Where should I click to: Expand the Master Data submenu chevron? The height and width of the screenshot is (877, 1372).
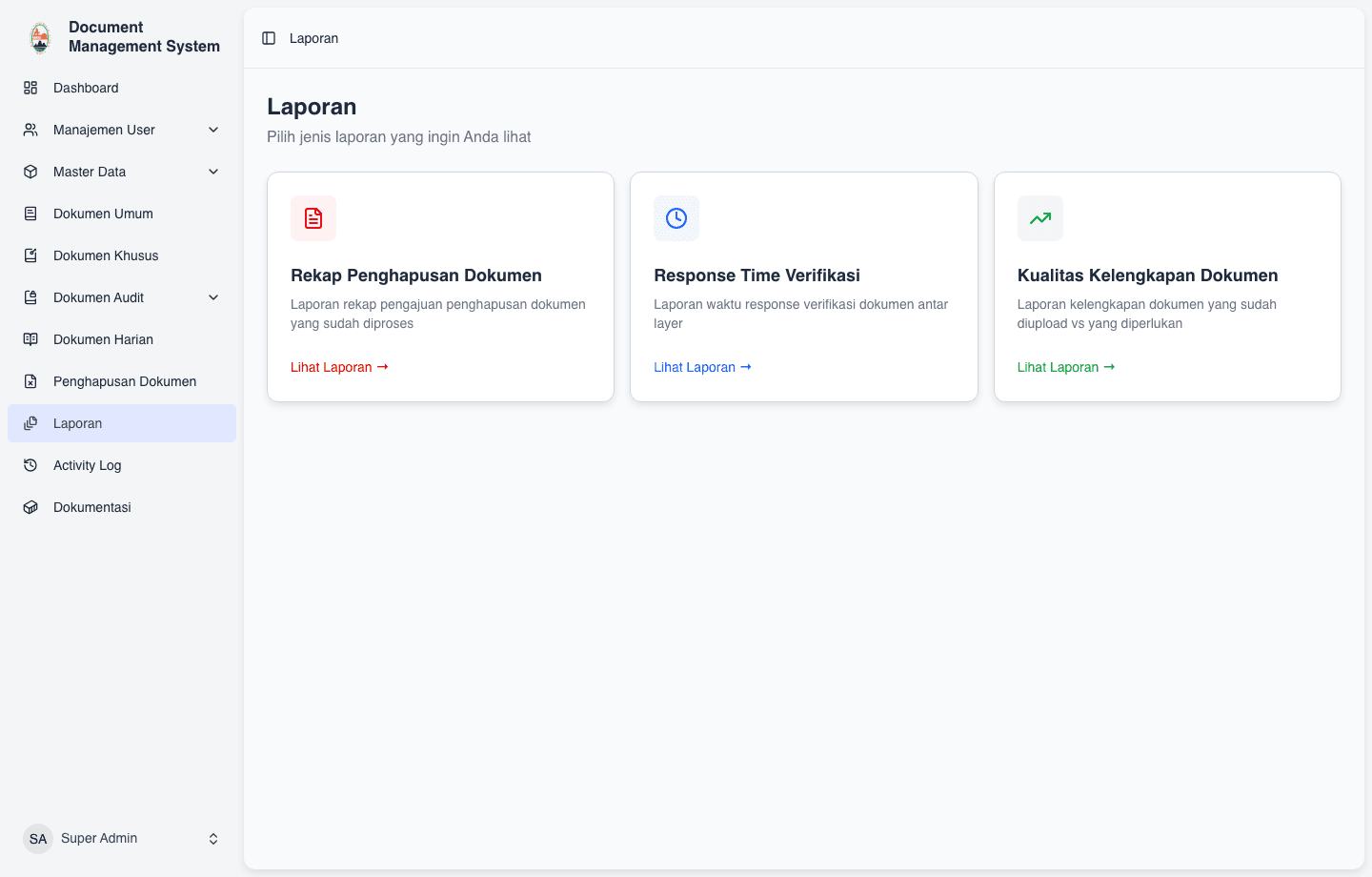pyautogui.click(x=213, y=172)
